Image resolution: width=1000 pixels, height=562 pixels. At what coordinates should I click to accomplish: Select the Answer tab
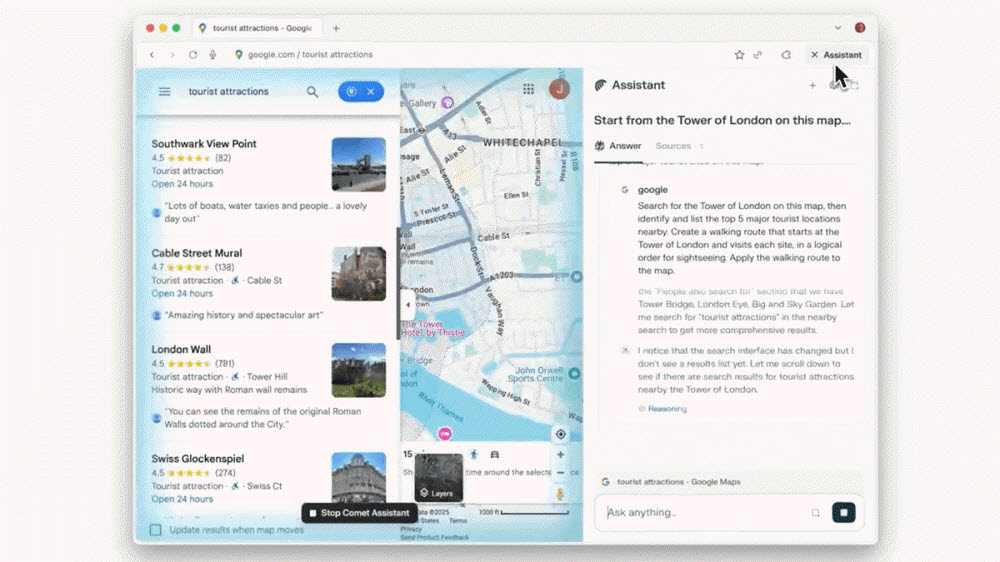(x=619, y=146)
